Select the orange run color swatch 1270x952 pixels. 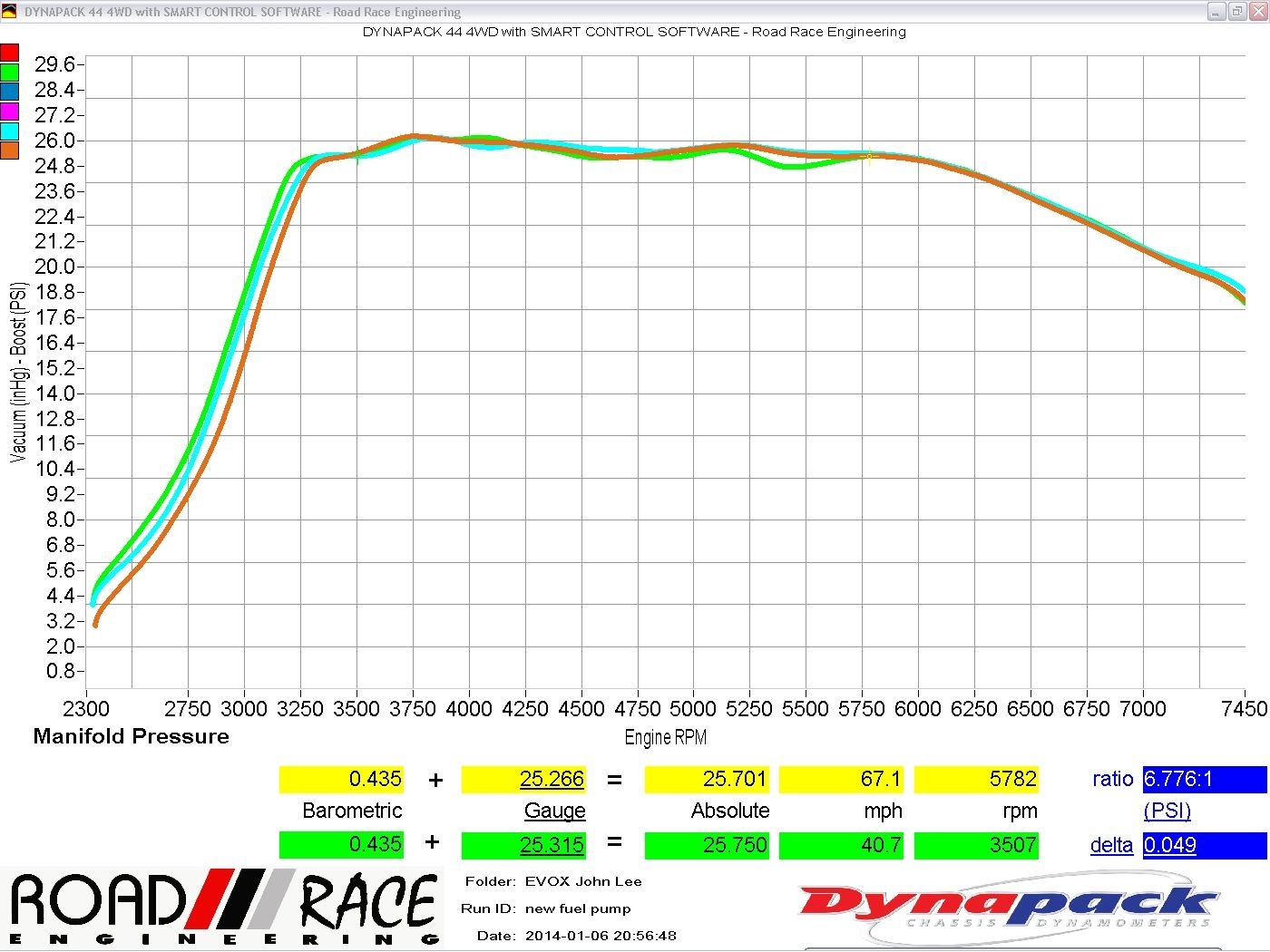pos(9,151)
